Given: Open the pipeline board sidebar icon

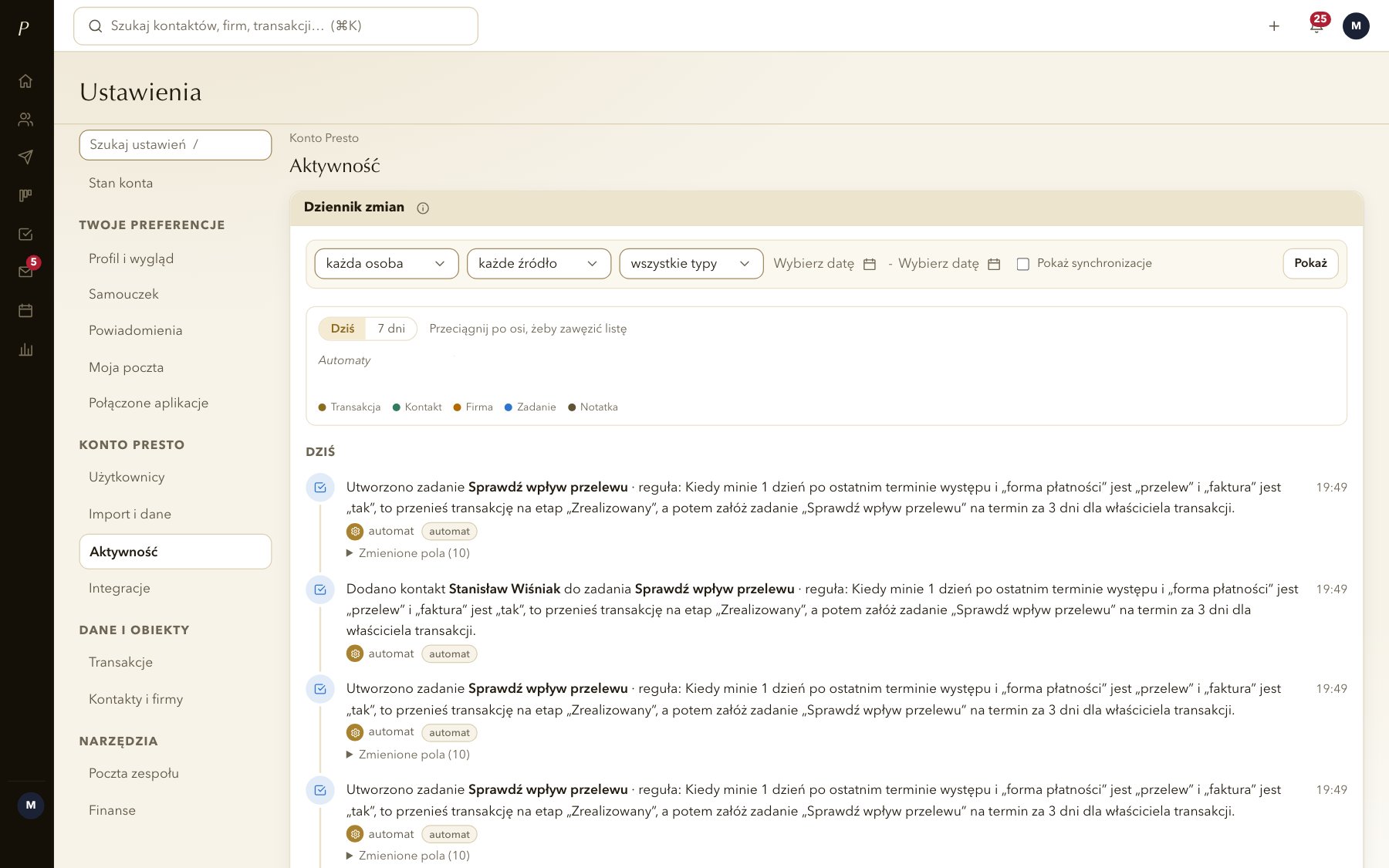Looking at the screenshot, I should click(25, 196).
